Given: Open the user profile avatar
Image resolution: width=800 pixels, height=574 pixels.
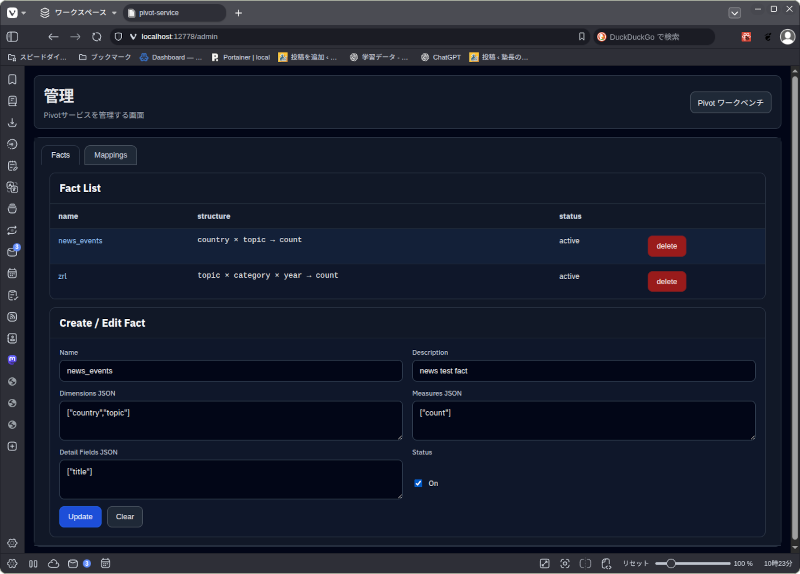Looking at the screenshot, I should coord(787,37).
